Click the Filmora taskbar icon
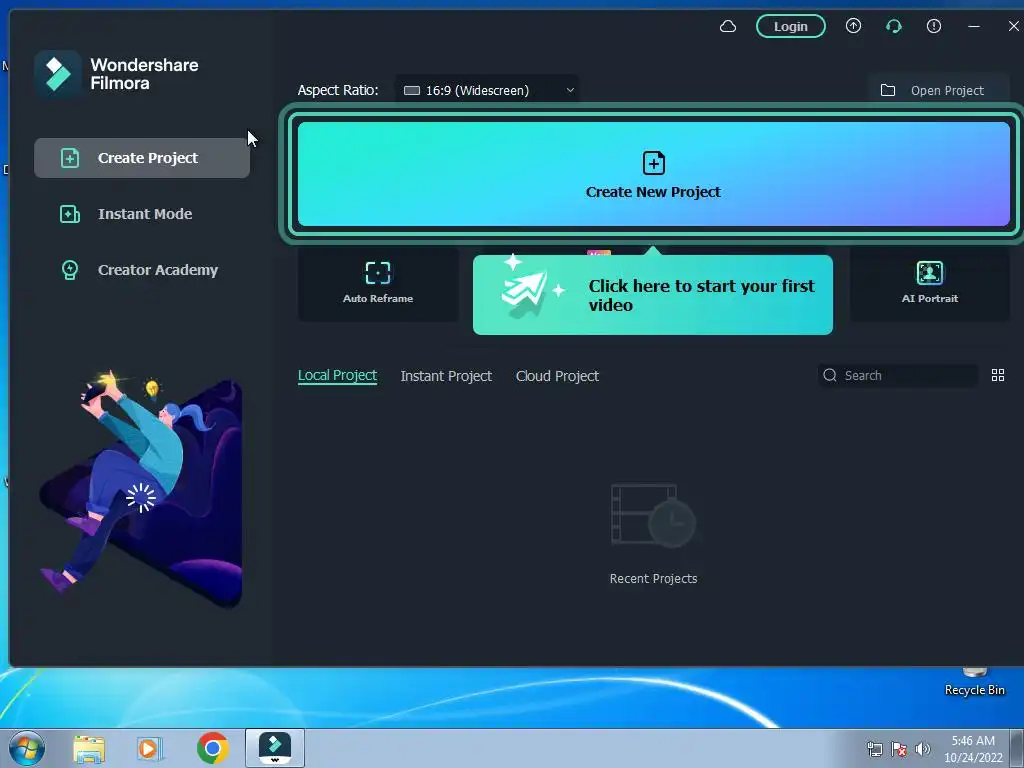This screenshot has width=1024, height=768. (275, 748)
